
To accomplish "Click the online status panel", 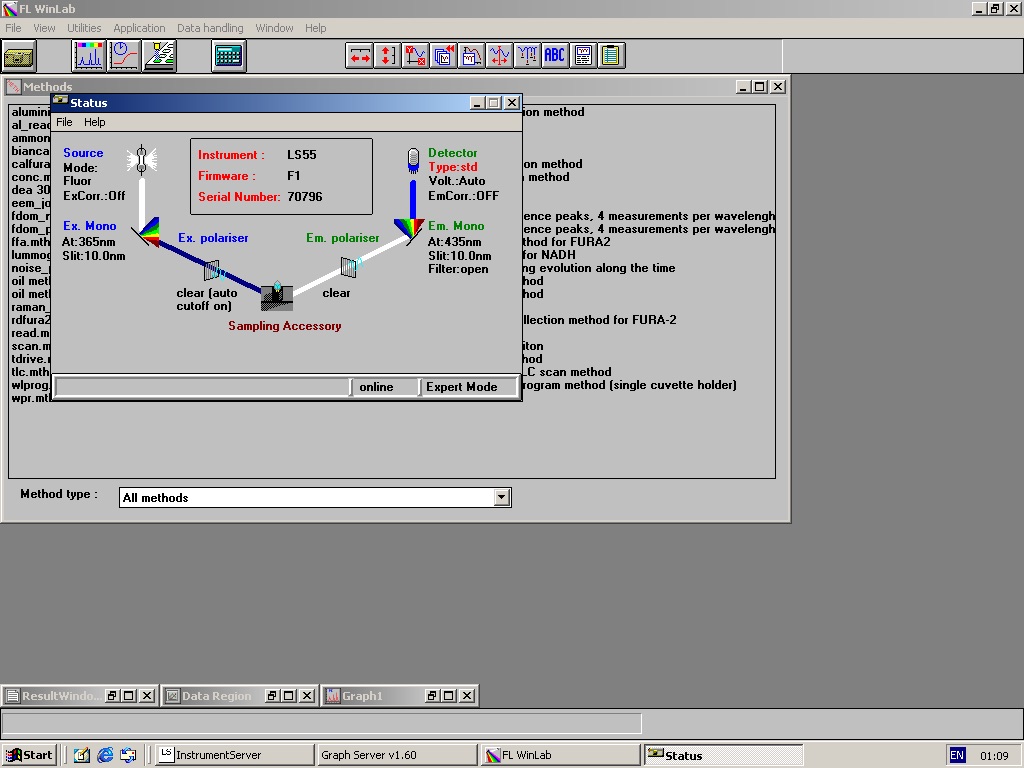I will (x=384, y=387).
